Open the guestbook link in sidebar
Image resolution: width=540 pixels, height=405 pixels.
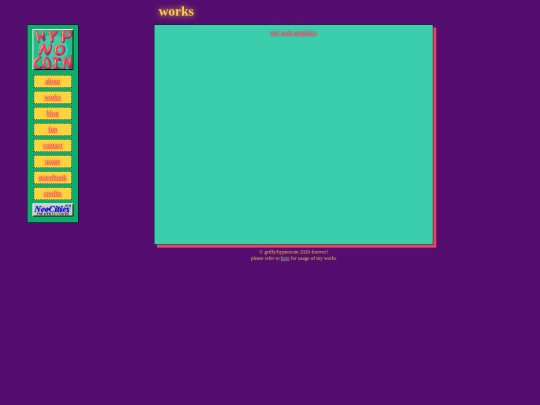pyautogui.click(x=53, y=178)
